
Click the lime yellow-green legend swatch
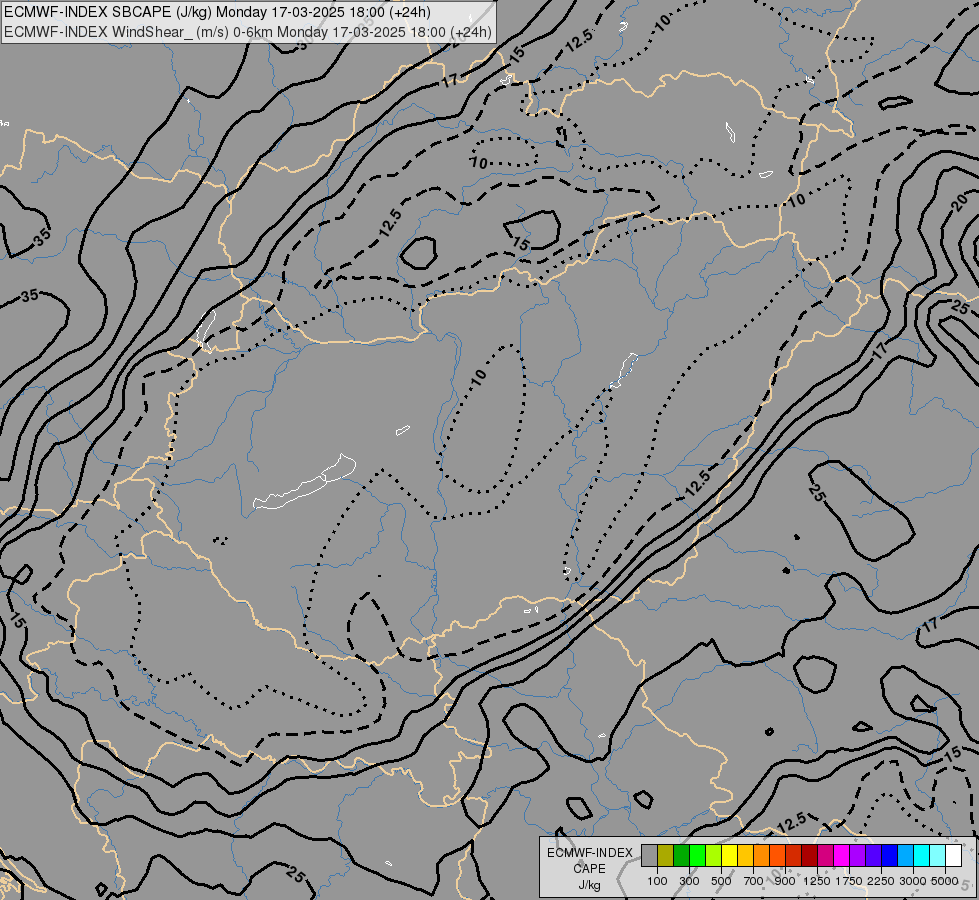point(713,856)
